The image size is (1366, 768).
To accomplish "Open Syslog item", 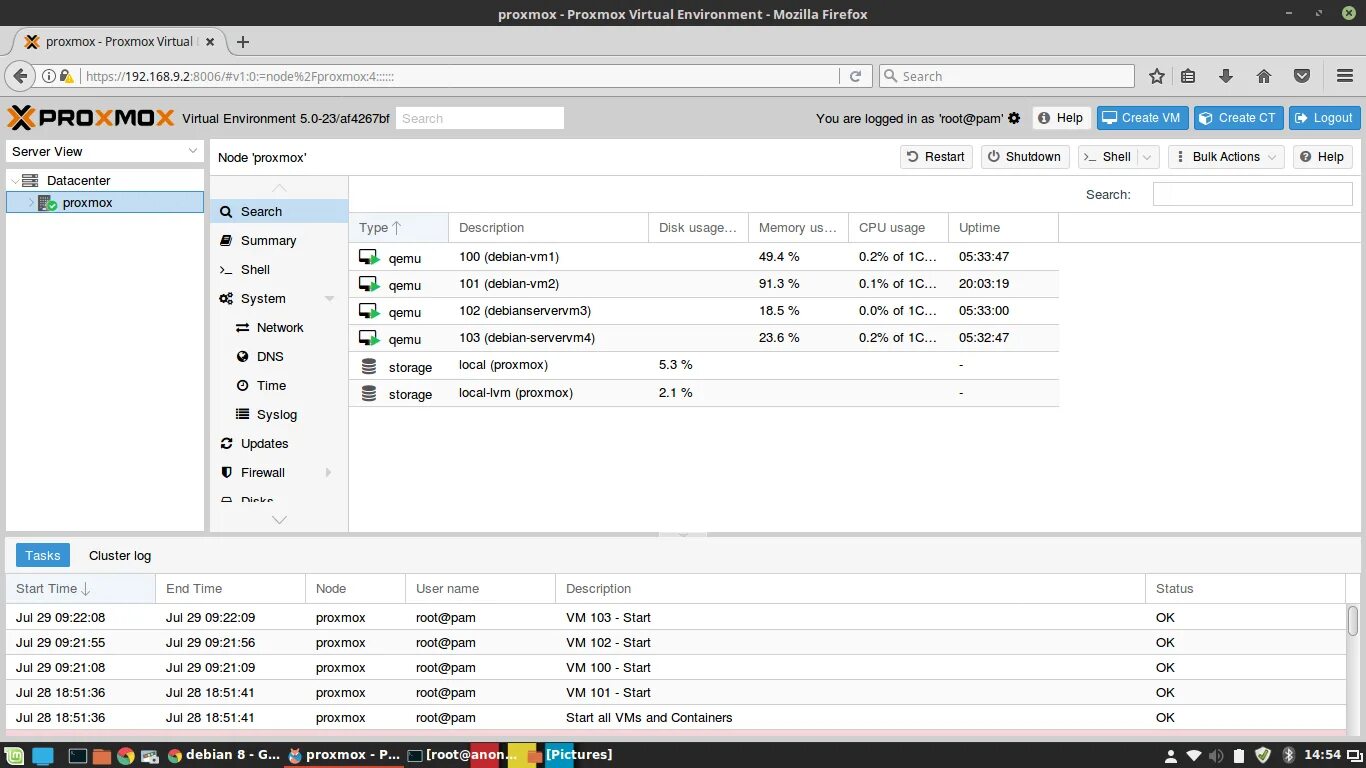I will pyautogui.click(x=279, y=414).
